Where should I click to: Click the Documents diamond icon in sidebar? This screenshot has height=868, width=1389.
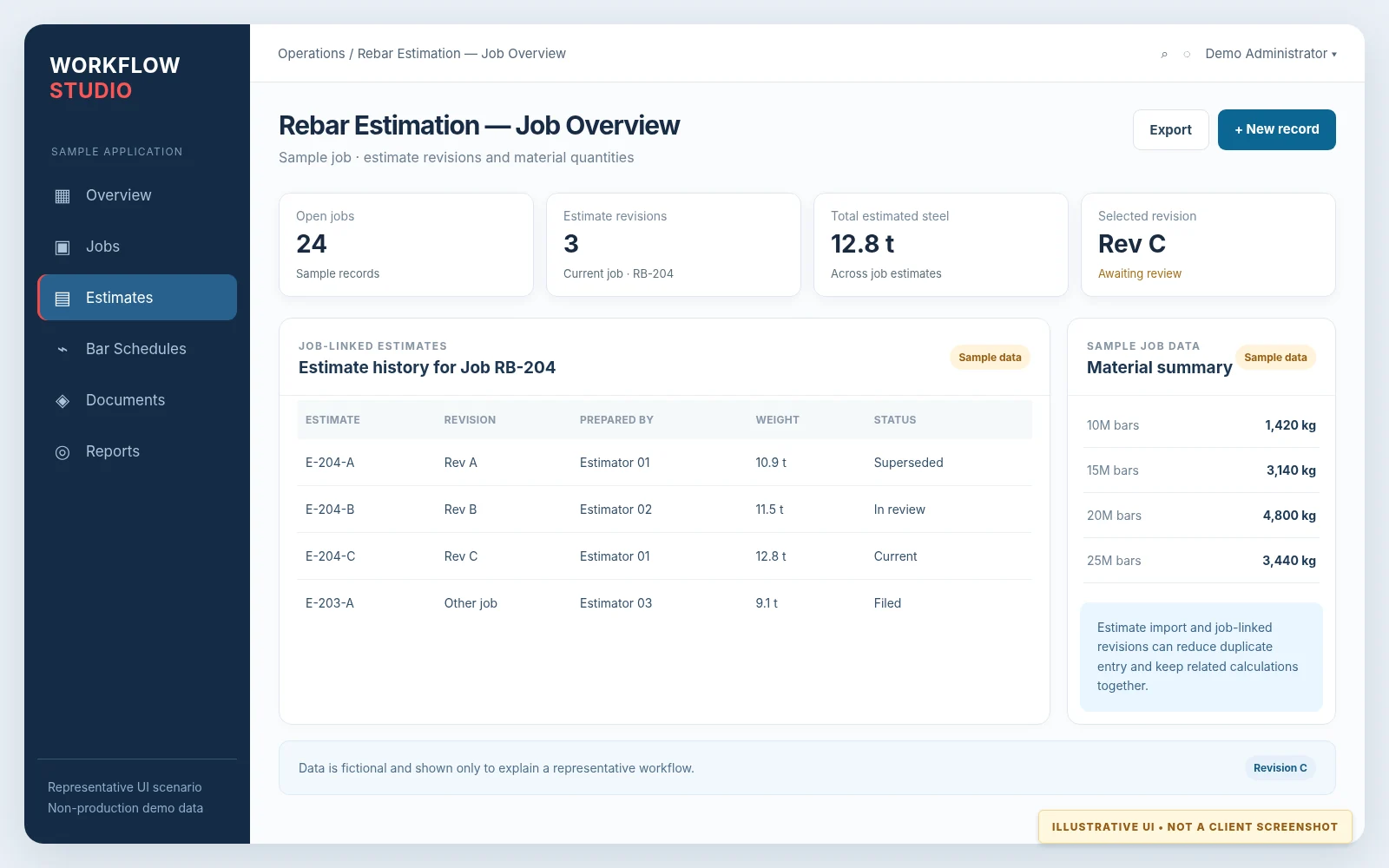pyautogui.click(x=63, y=401)
